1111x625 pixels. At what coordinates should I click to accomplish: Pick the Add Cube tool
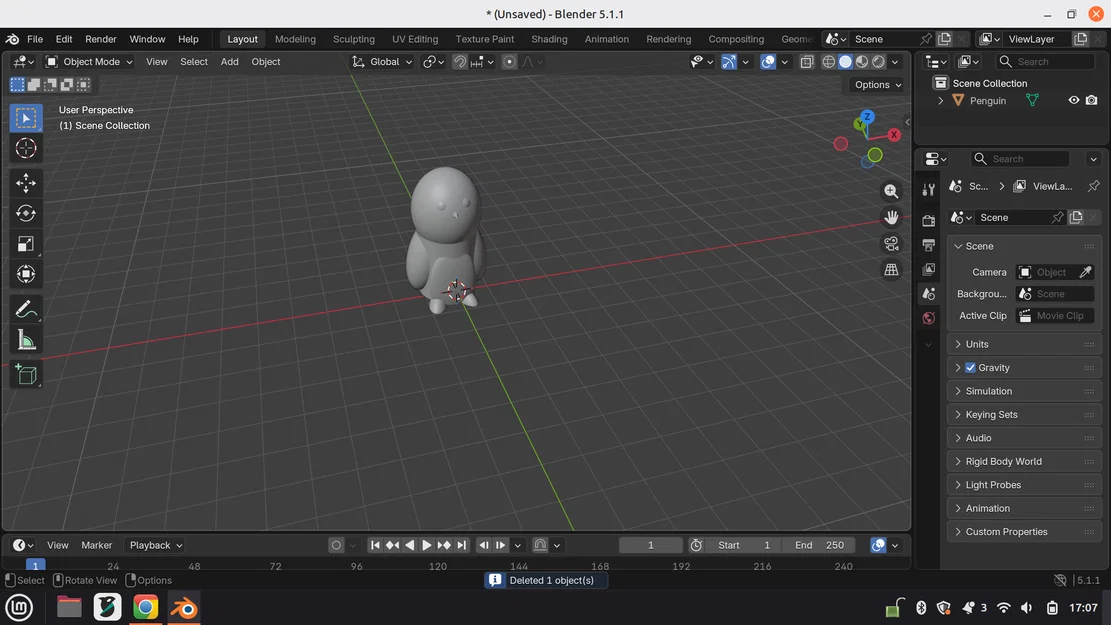pyautogui.click(x=26, y=375)
